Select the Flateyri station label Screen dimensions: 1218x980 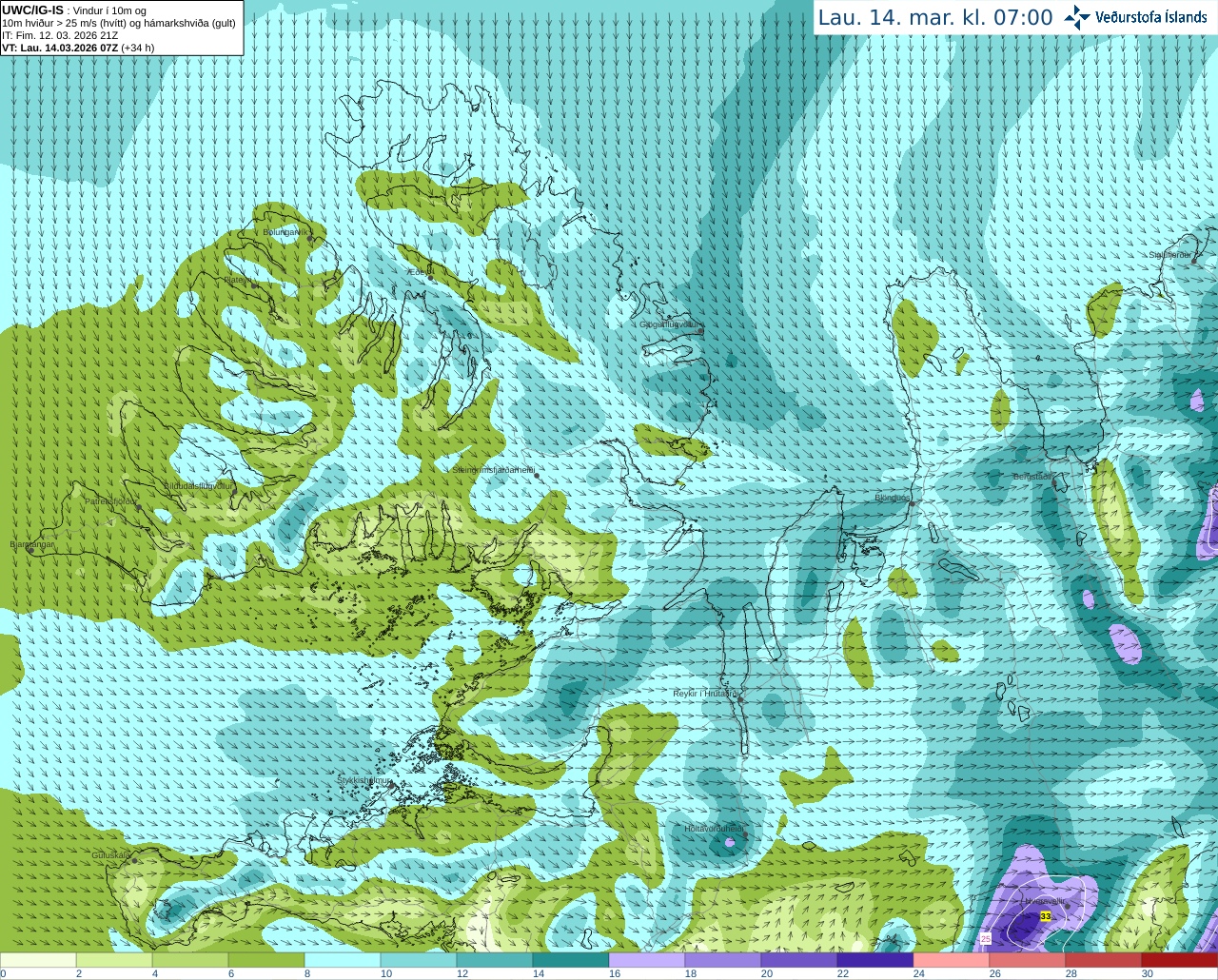point(239,280)
